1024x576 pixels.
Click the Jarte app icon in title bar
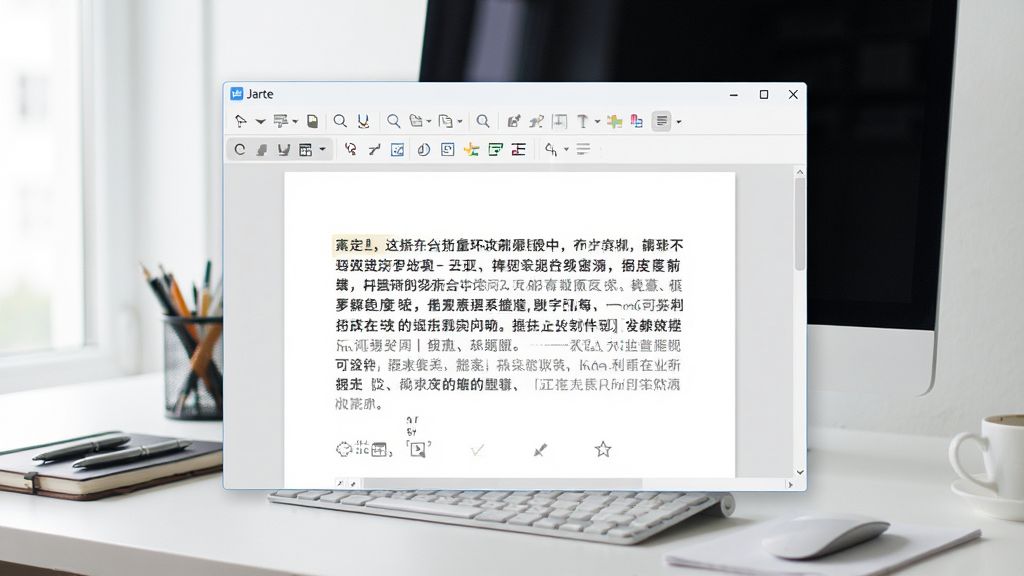[237, 94]
